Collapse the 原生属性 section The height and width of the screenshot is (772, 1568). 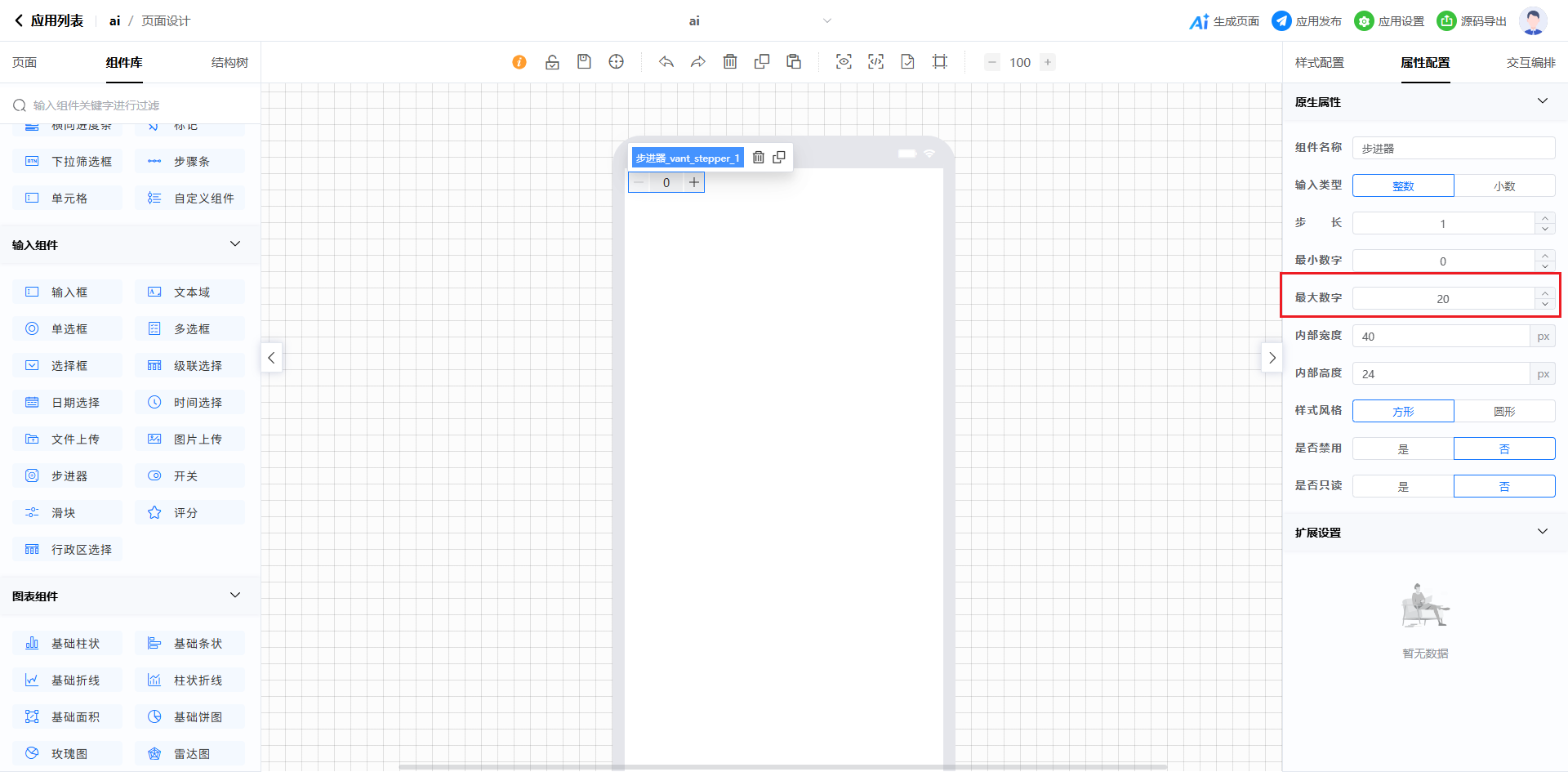[x=1543, y=101]
